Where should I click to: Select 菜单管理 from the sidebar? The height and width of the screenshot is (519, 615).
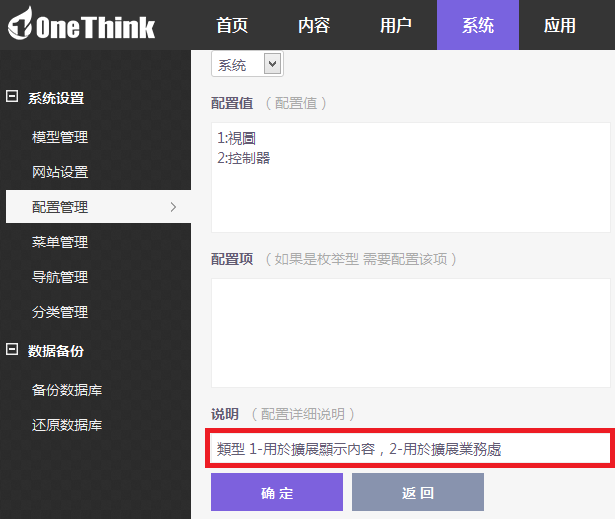pyautogui.click(x=60, y=242)
